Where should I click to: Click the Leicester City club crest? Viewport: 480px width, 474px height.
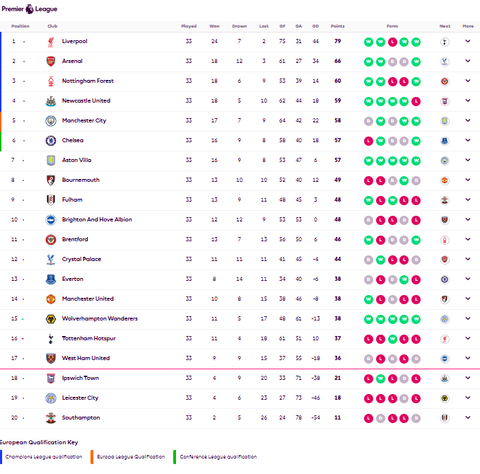click(51, 398)
